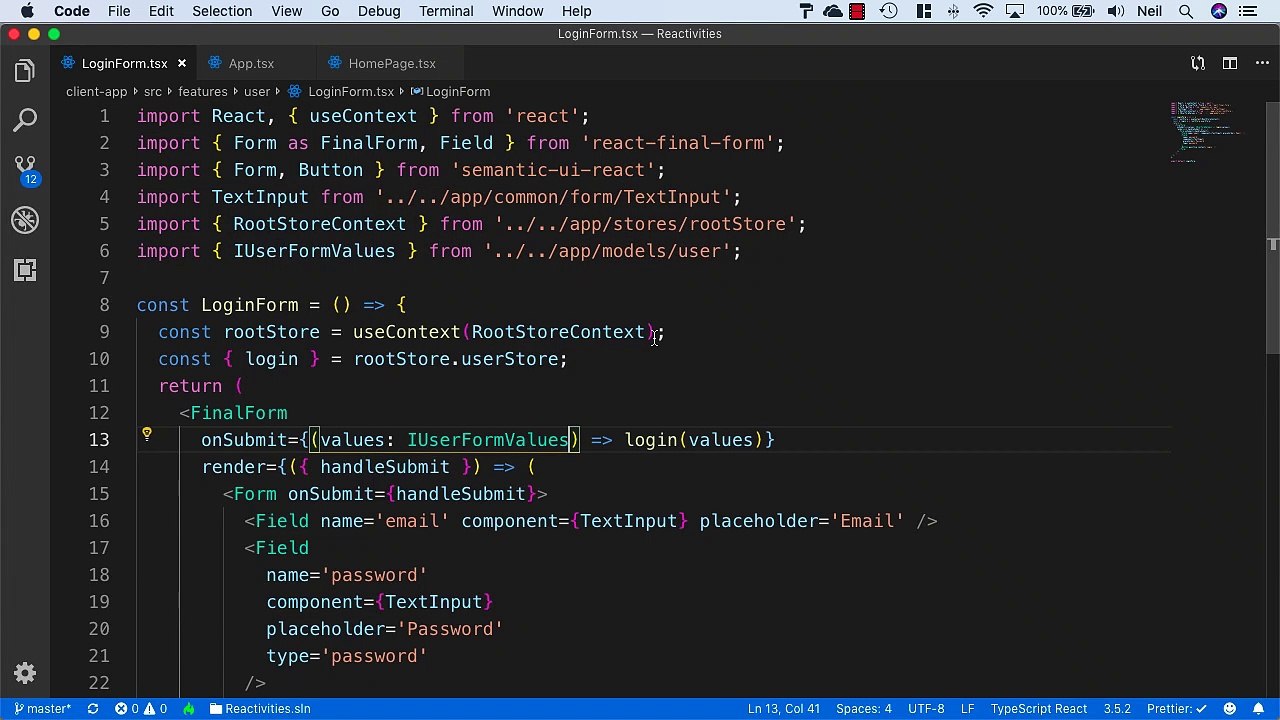Open the Selection menu
The height and width of the screenshot is (720, 1280).
point(222,11)
